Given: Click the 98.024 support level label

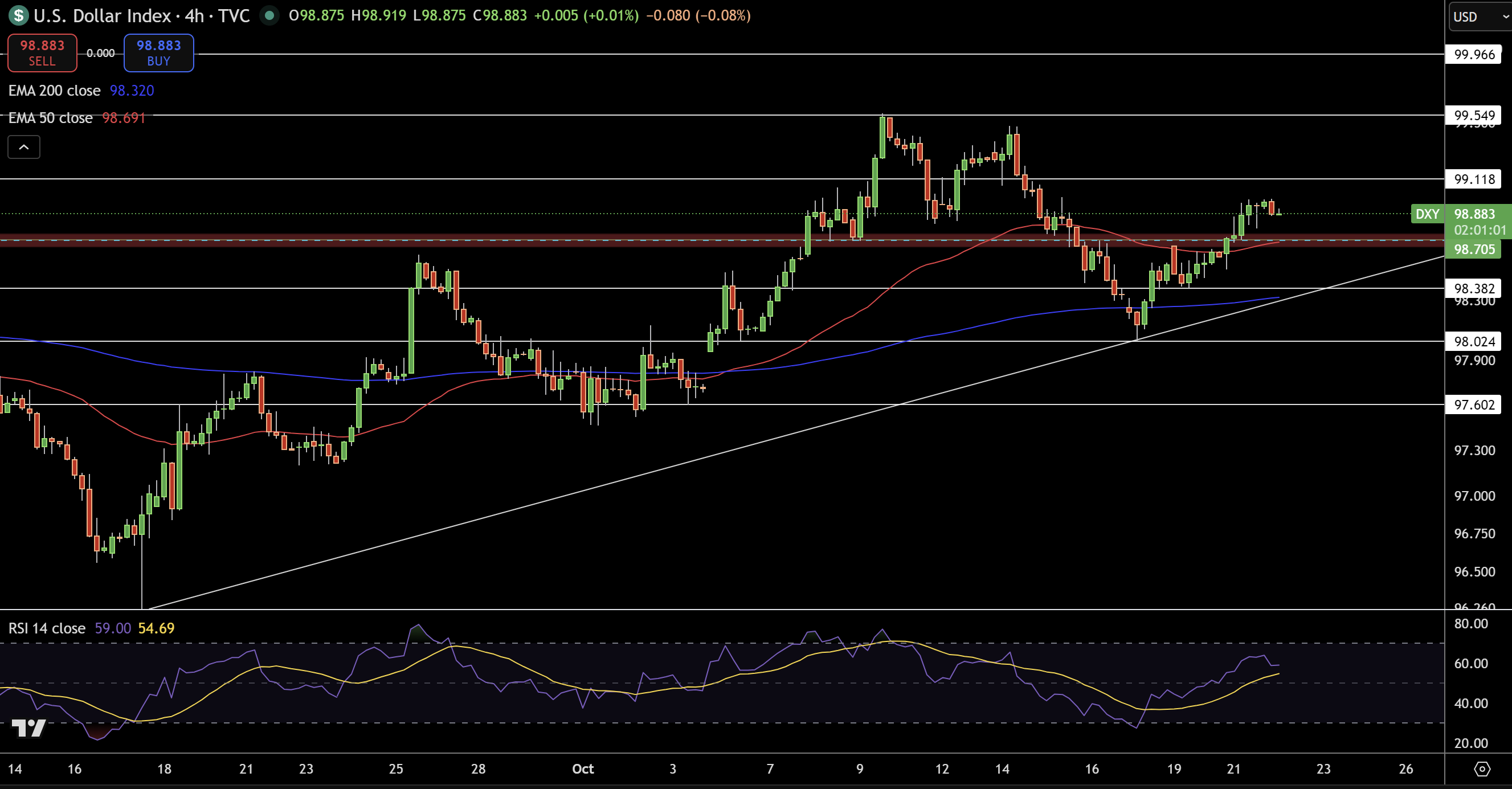Looking at the screenshot, I should (1473, 342).
